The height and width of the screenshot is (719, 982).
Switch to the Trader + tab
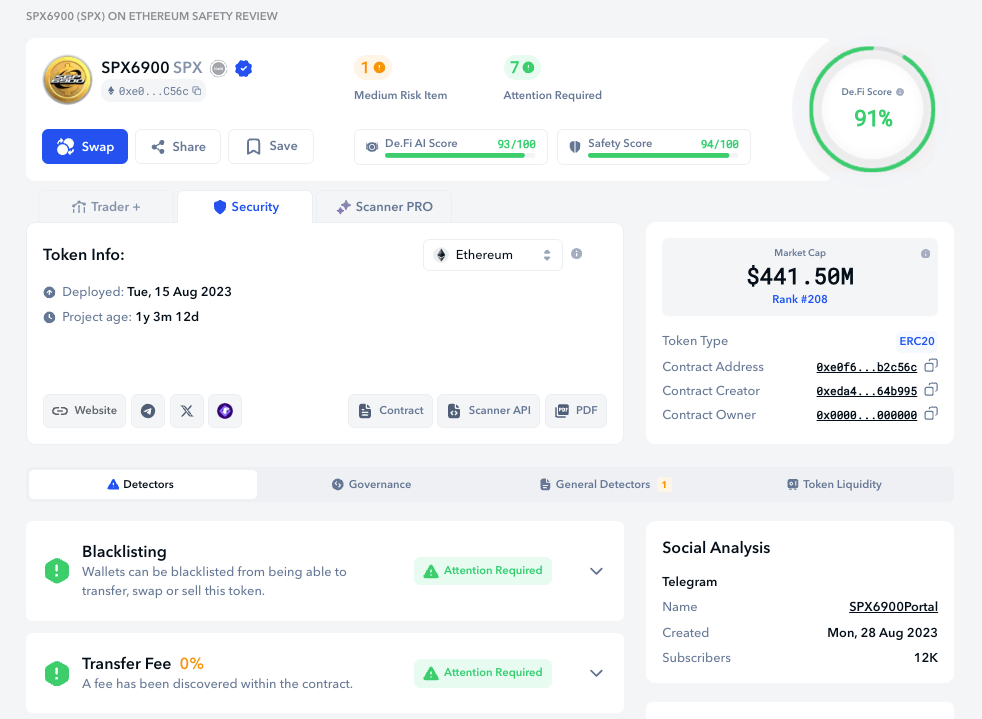(x=106, y=207)
